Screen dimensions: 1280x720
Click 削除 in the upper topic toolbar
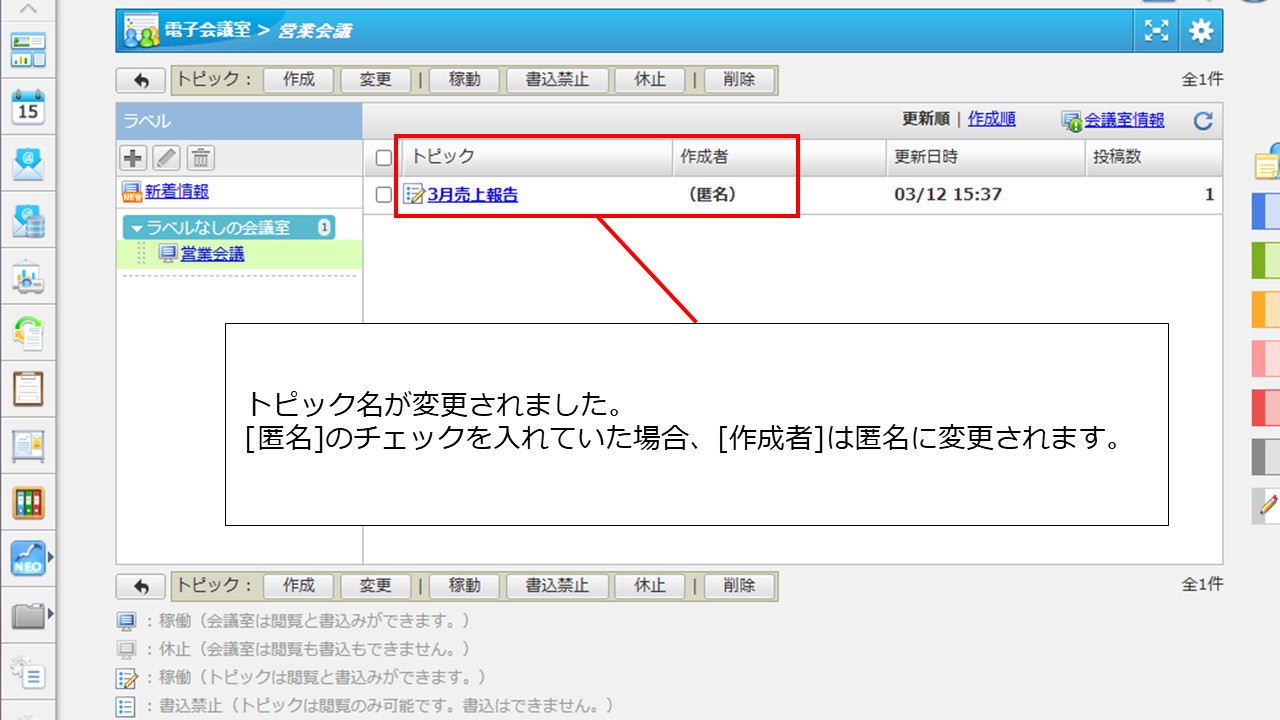(739, 80)
